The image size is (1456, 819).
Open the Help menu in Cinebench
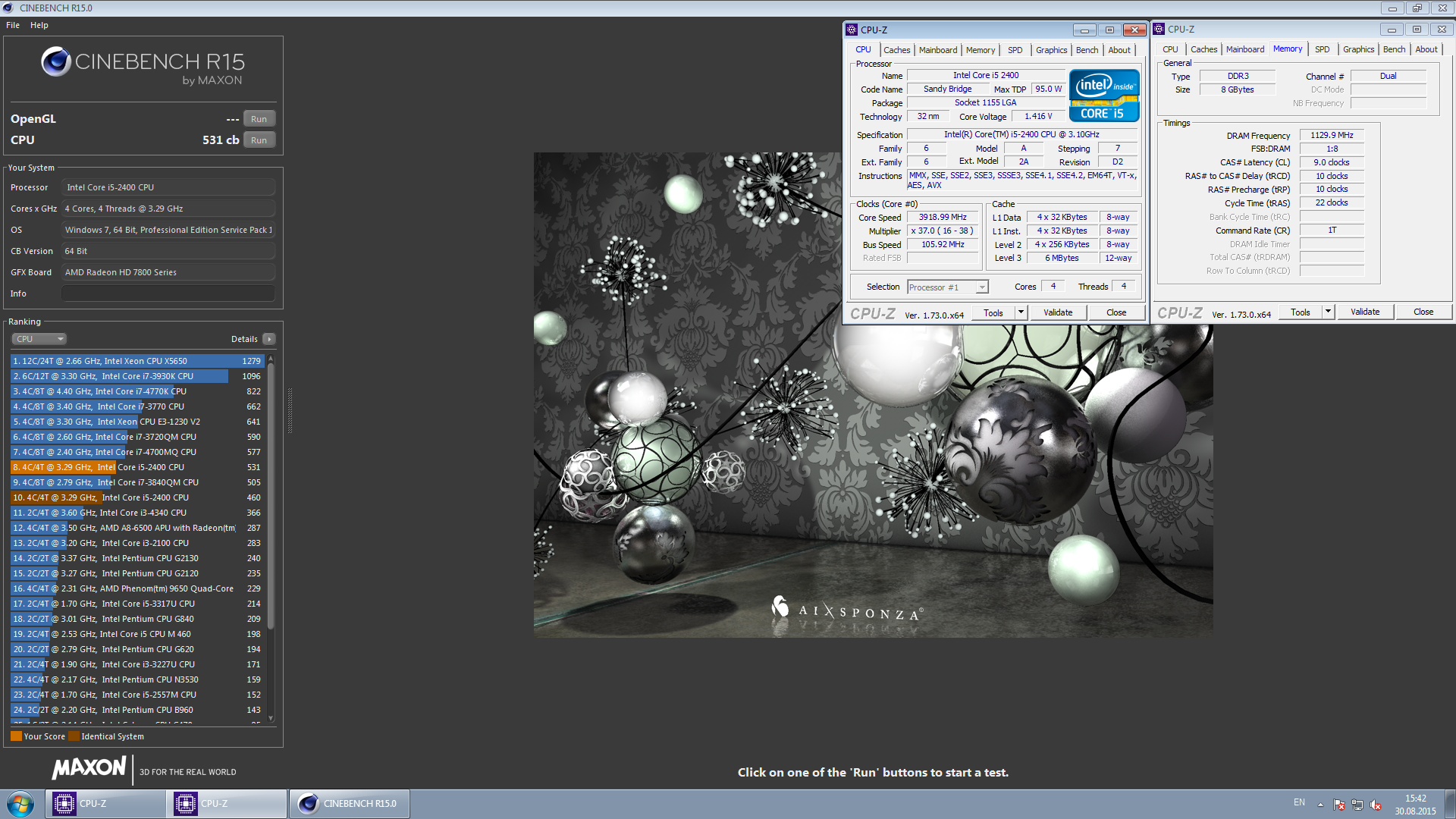click(x=39, y=25)
